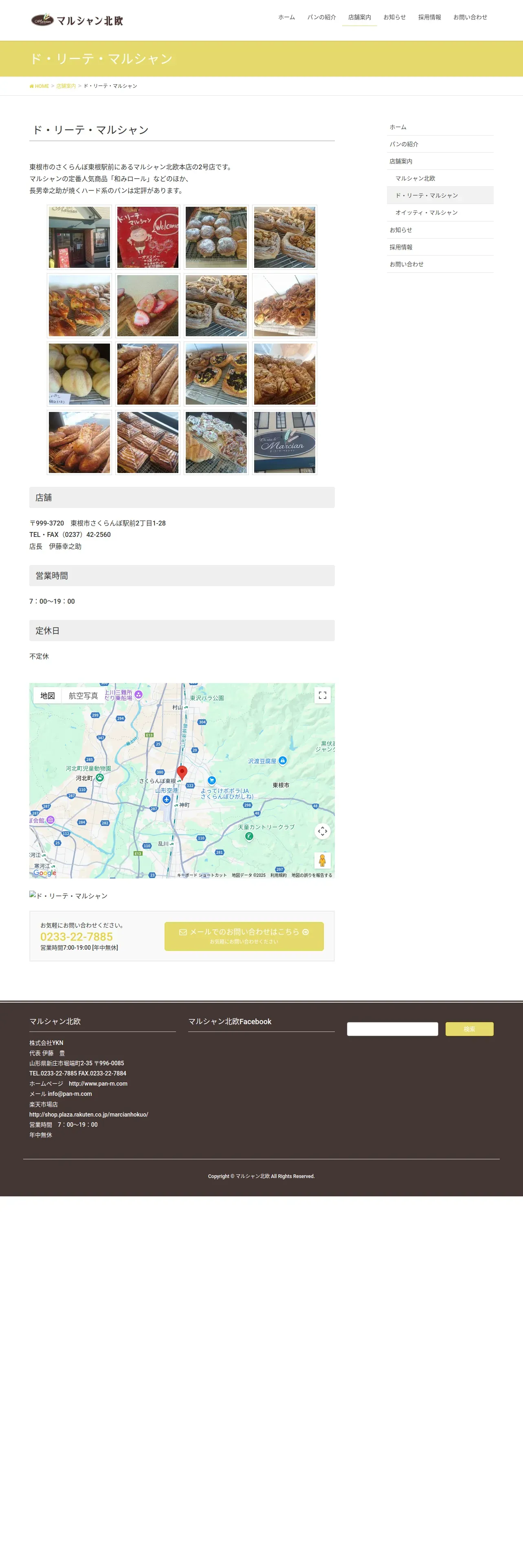Click the Street View pegman icon

323,860
